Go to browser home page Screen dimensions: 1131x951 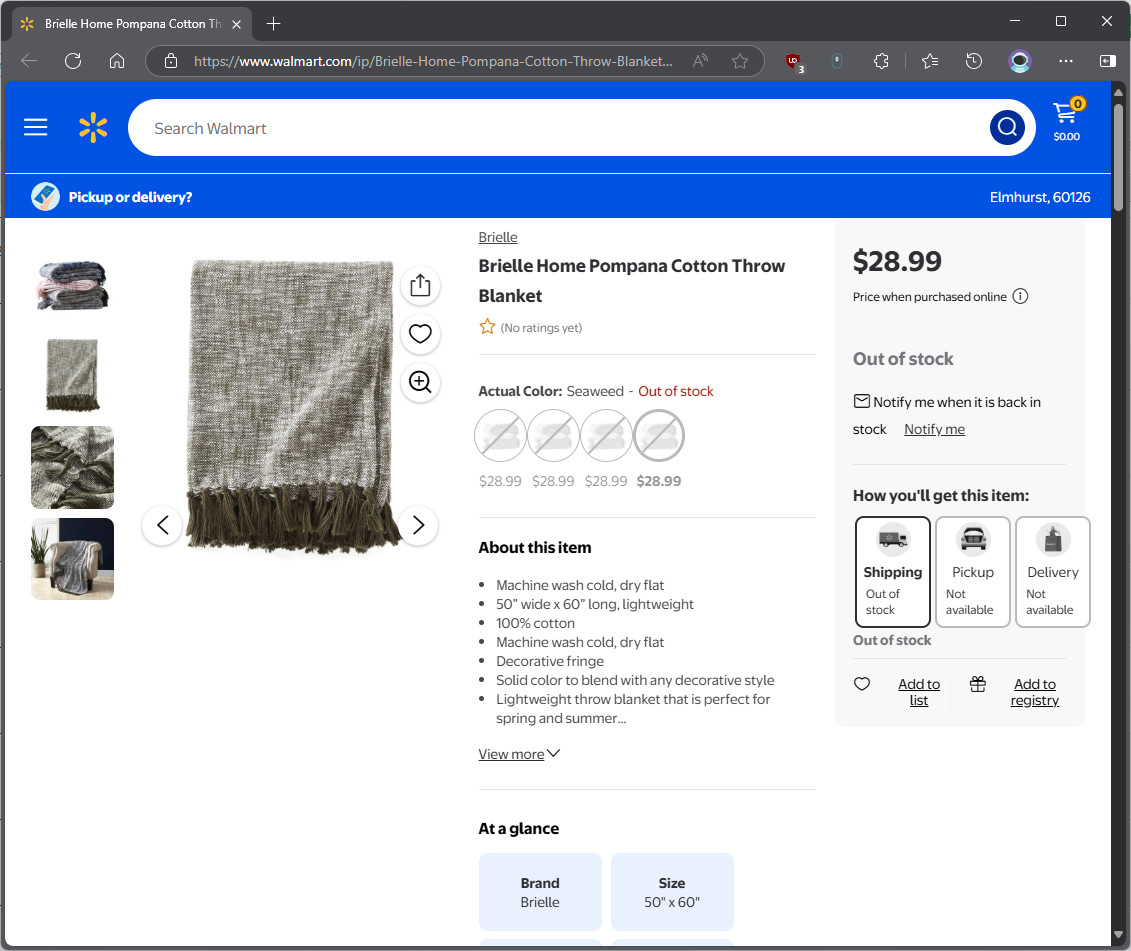click(x=117, y=61)
